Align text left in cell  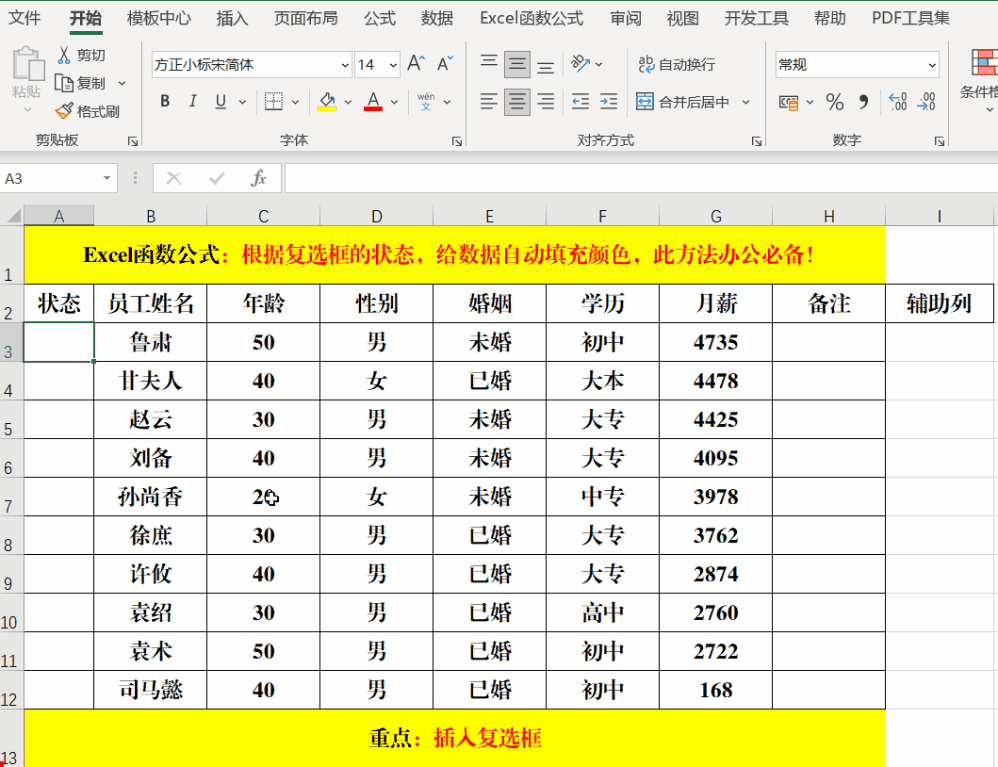[489, 101]
